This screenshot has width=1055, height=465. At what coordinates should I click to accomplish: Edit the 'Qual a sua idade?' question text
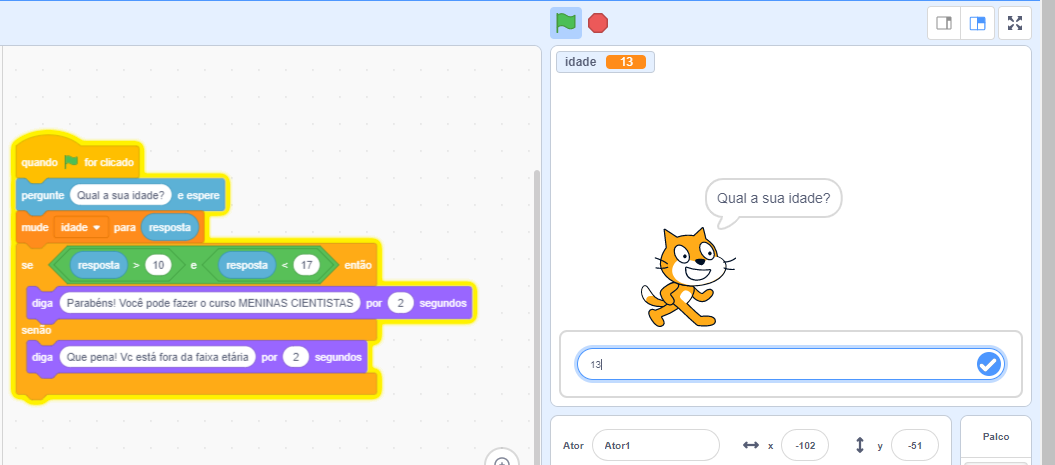[x=120, y=194]
